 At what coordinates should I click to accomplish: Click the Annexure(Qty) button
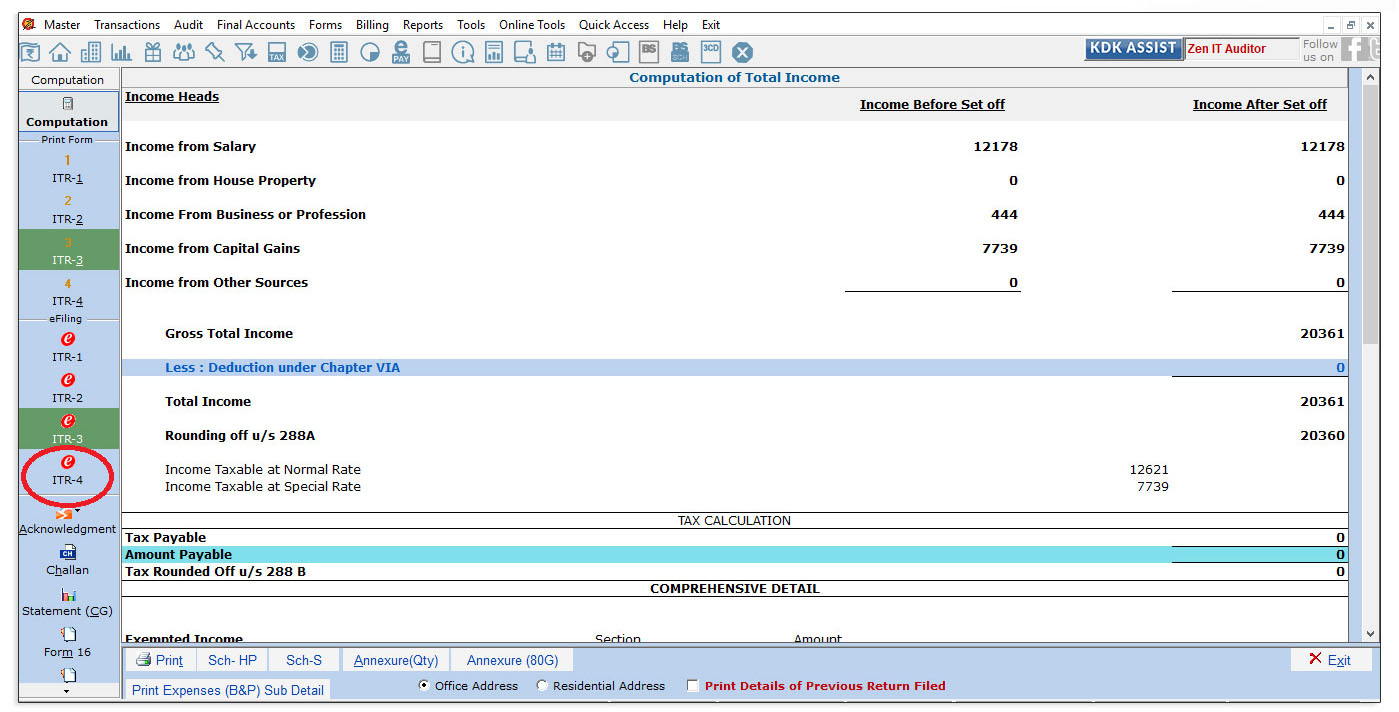tap(396, 660)
